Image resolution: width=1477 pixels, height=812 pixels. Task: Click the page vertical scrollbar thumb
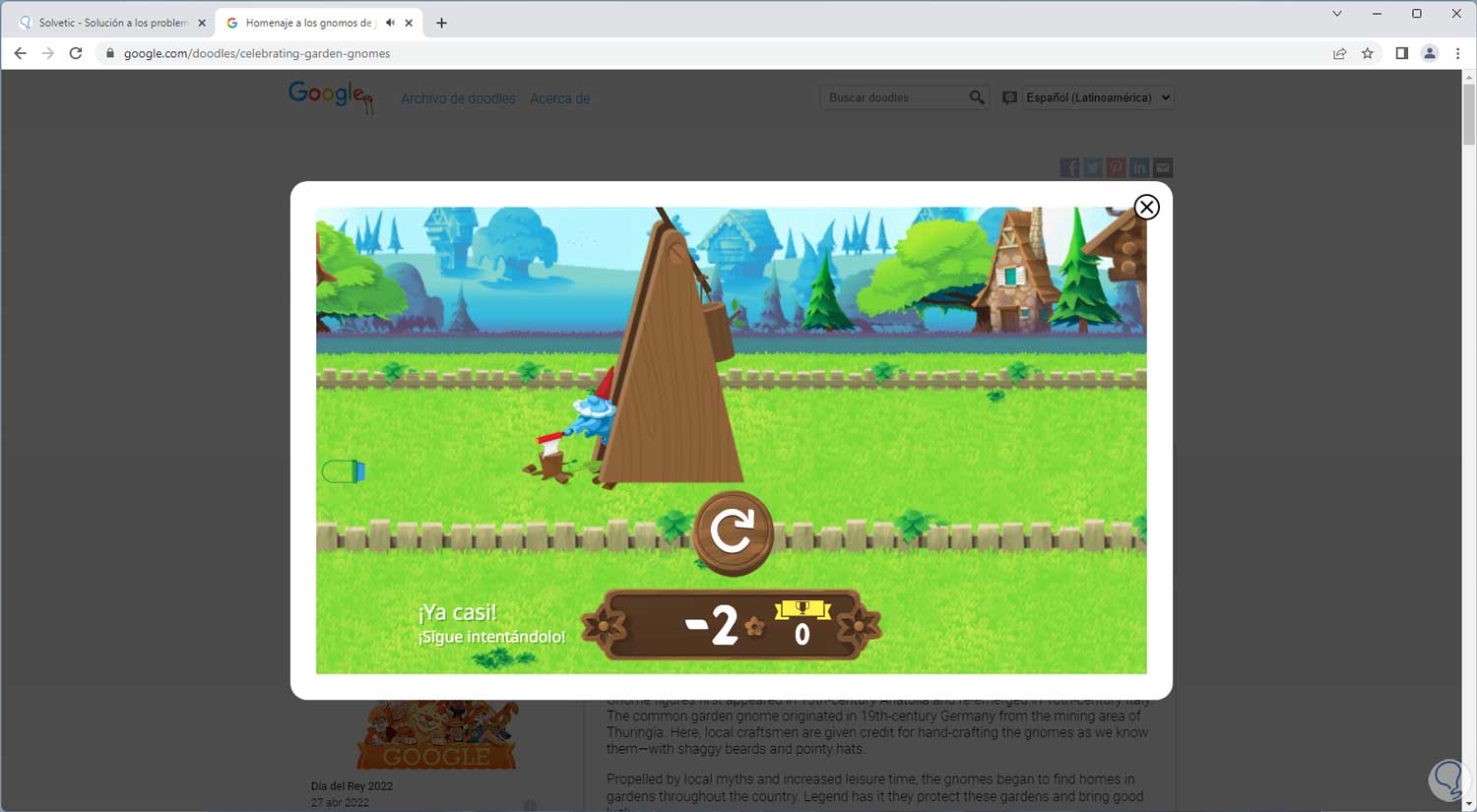[x=1469, y=114]
